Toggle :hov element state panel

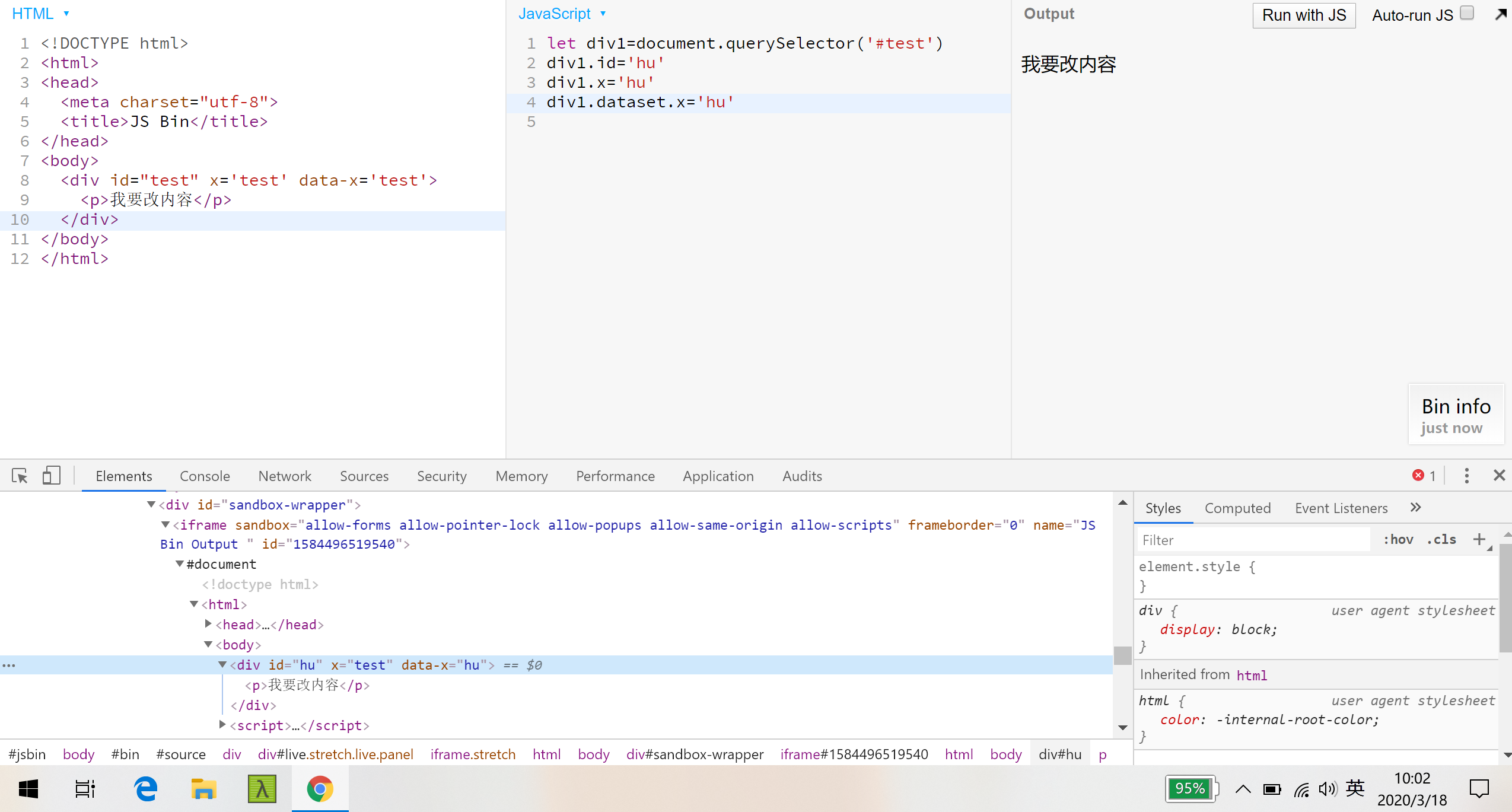pos(1398,540)
